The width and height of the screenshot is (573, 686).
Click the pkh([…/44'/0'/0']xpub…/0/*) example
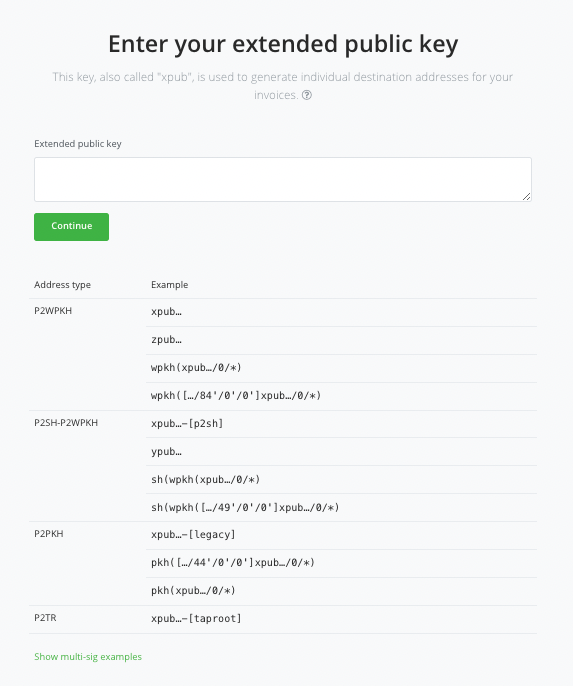233,563
